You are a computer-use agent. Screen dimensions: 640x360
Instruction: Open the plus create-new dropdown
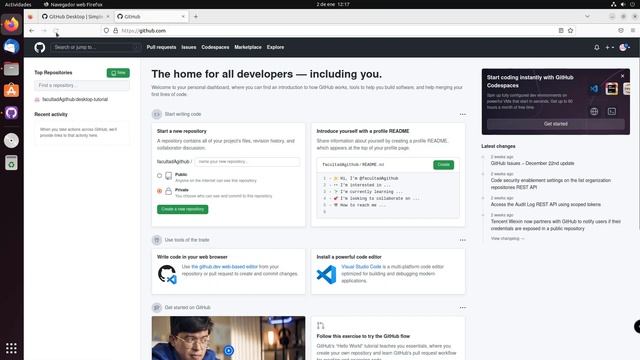(609, 47)
